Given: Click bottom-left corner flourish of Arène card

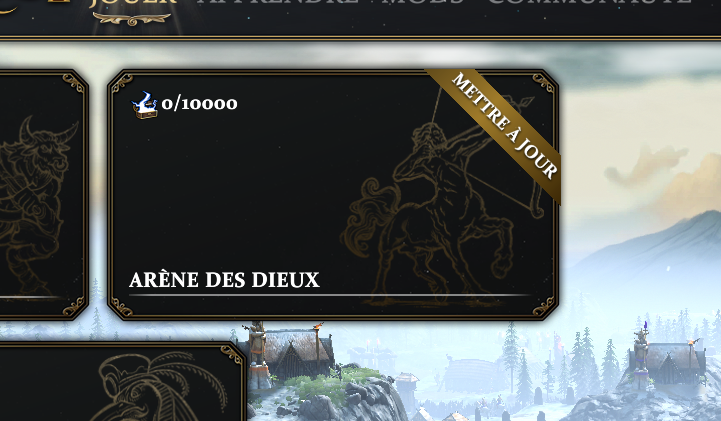Looking at the screenshot, I should [x=122, y=306].
